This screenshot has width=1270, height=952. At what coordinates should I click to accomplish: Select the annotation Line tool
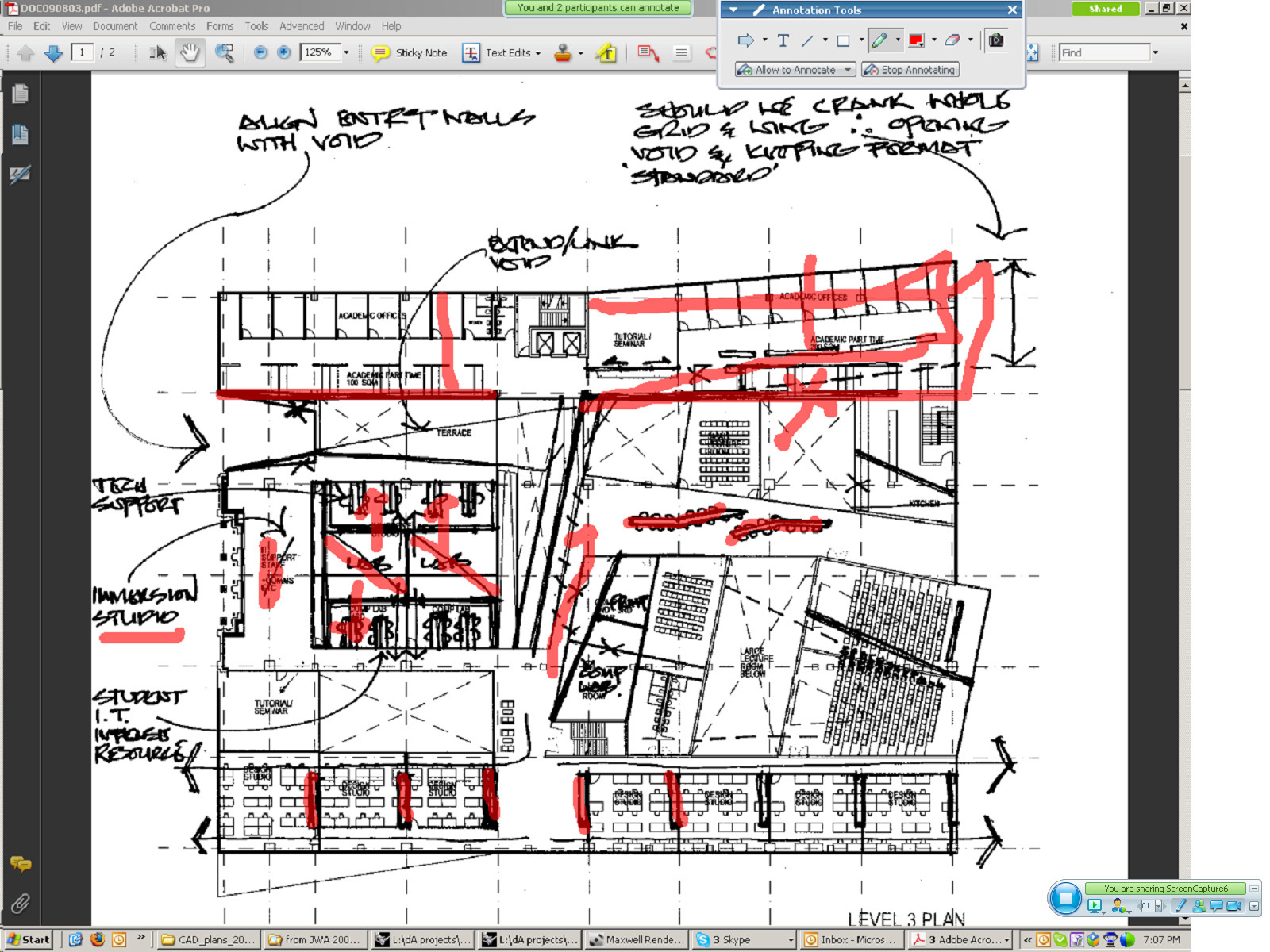807,40
